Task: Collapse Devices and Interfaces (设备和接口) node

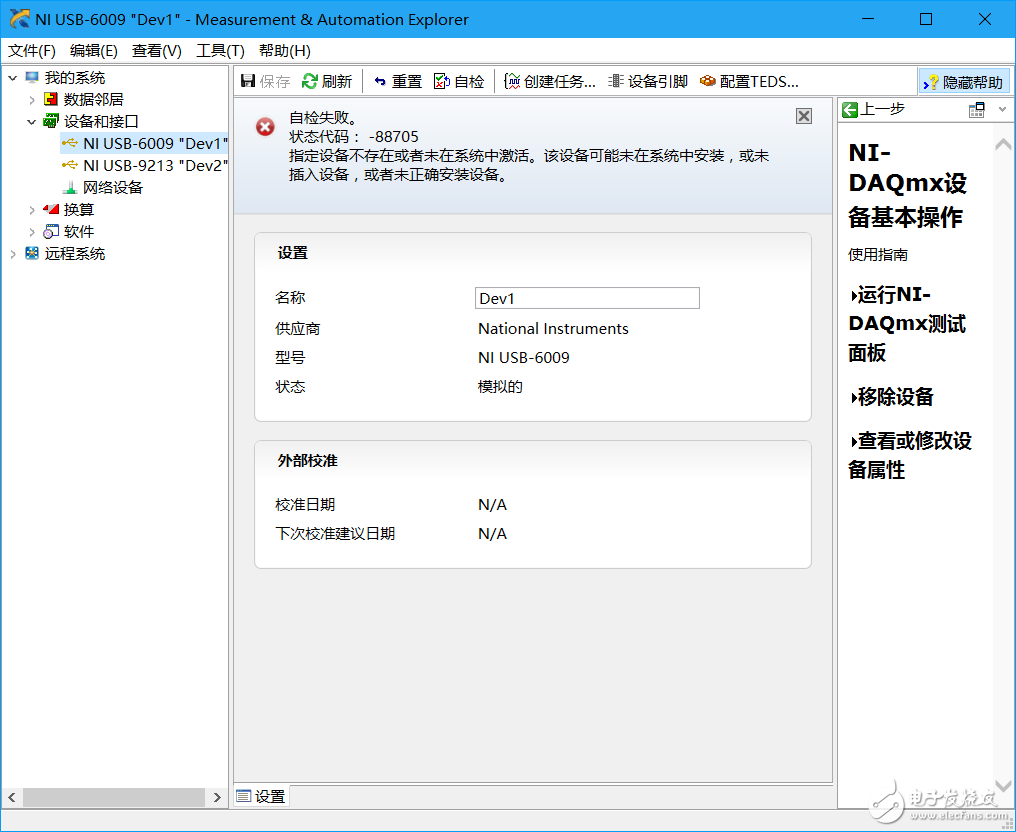Action: [x=31, y=122]
